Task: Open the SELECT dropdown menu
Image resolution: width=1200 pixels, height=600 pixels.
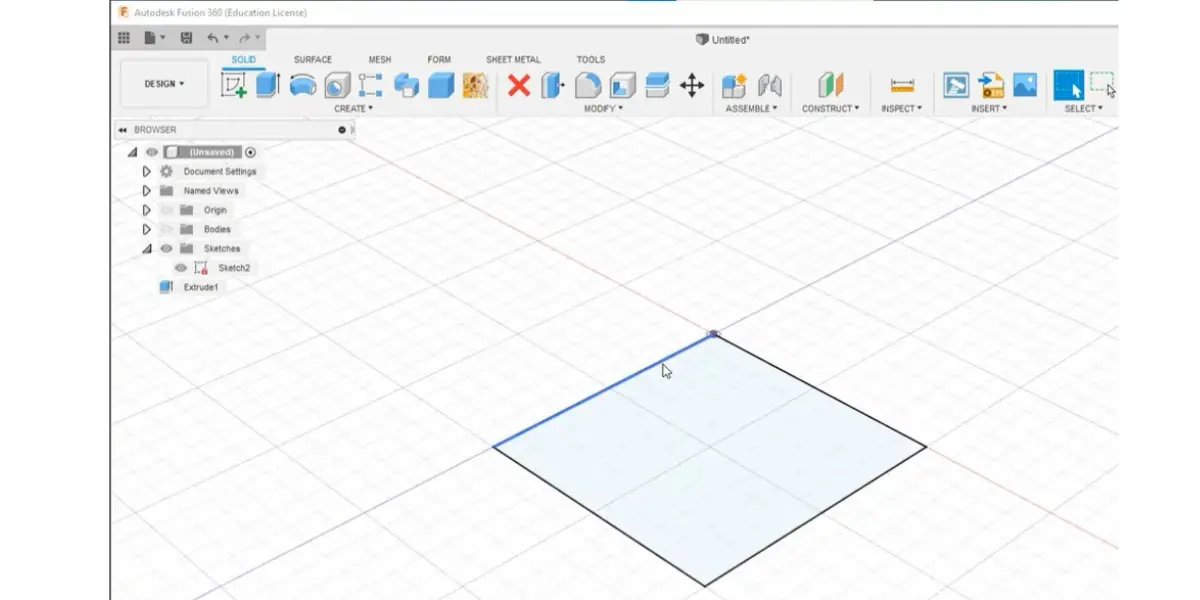Action: click(1083, 108)
